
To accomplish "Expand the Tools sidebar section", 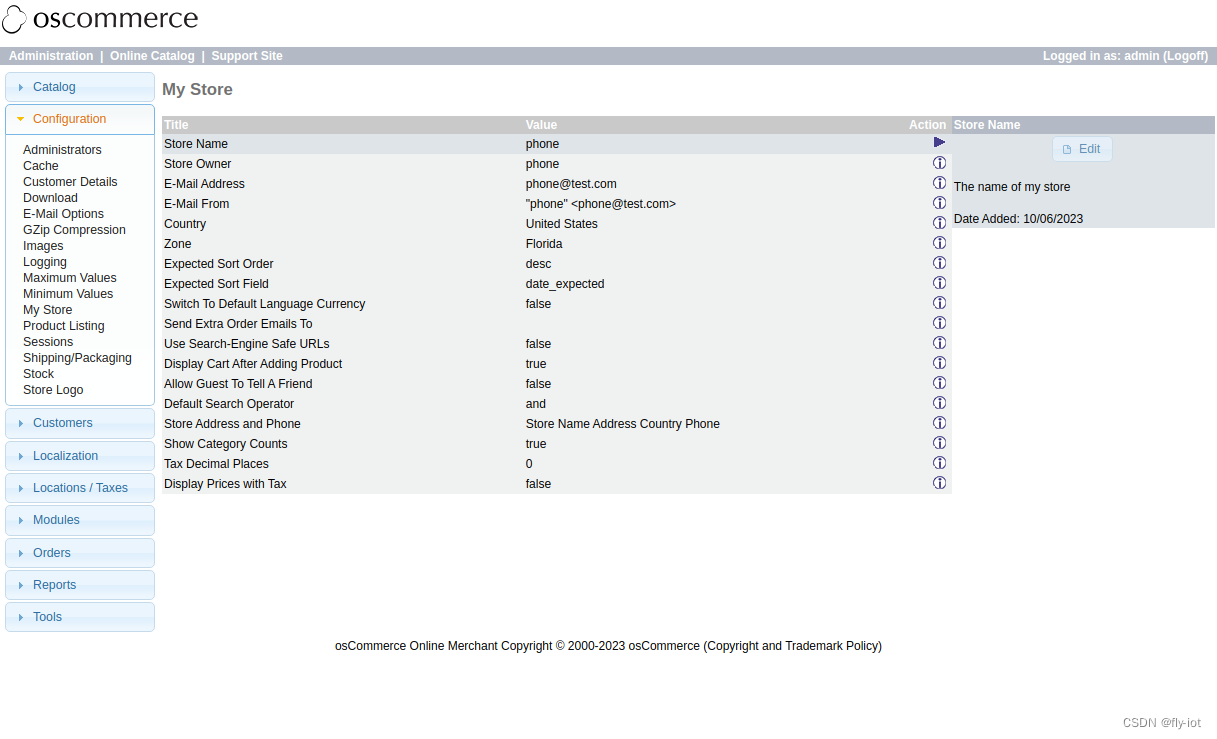I will [80, 617].
